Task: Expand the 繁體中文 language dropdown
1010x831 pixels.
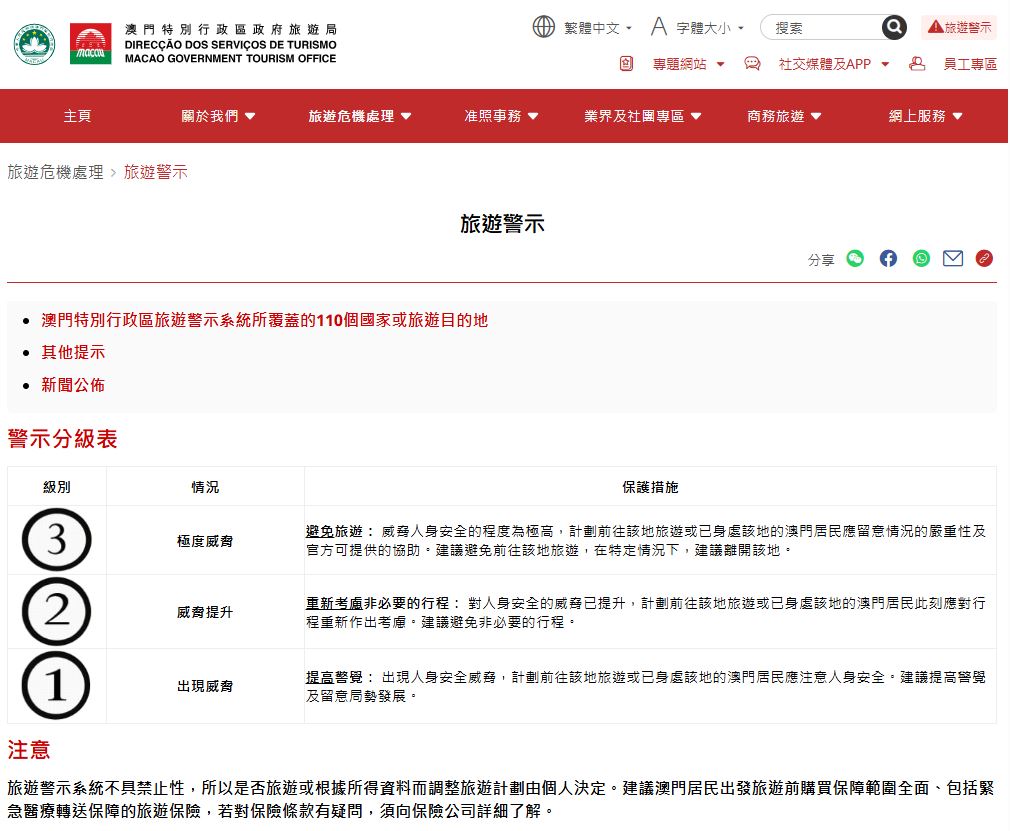Action: [593, 27]
